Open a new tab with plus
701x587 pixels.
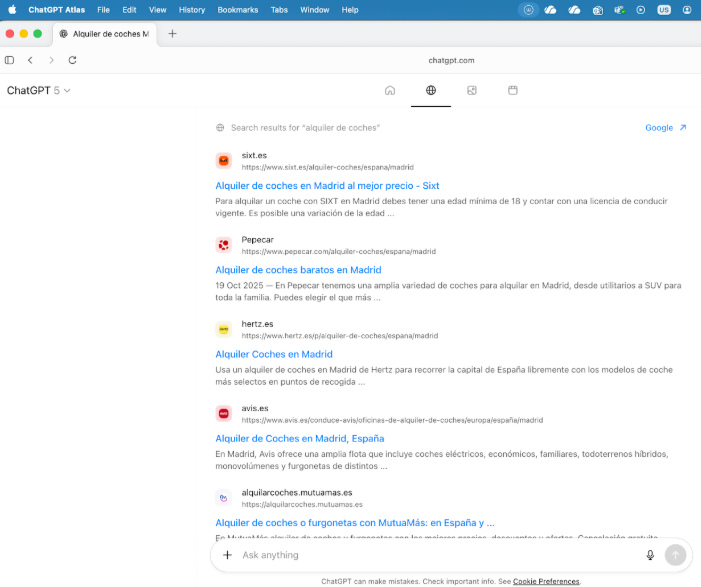[x=172, y=33]
